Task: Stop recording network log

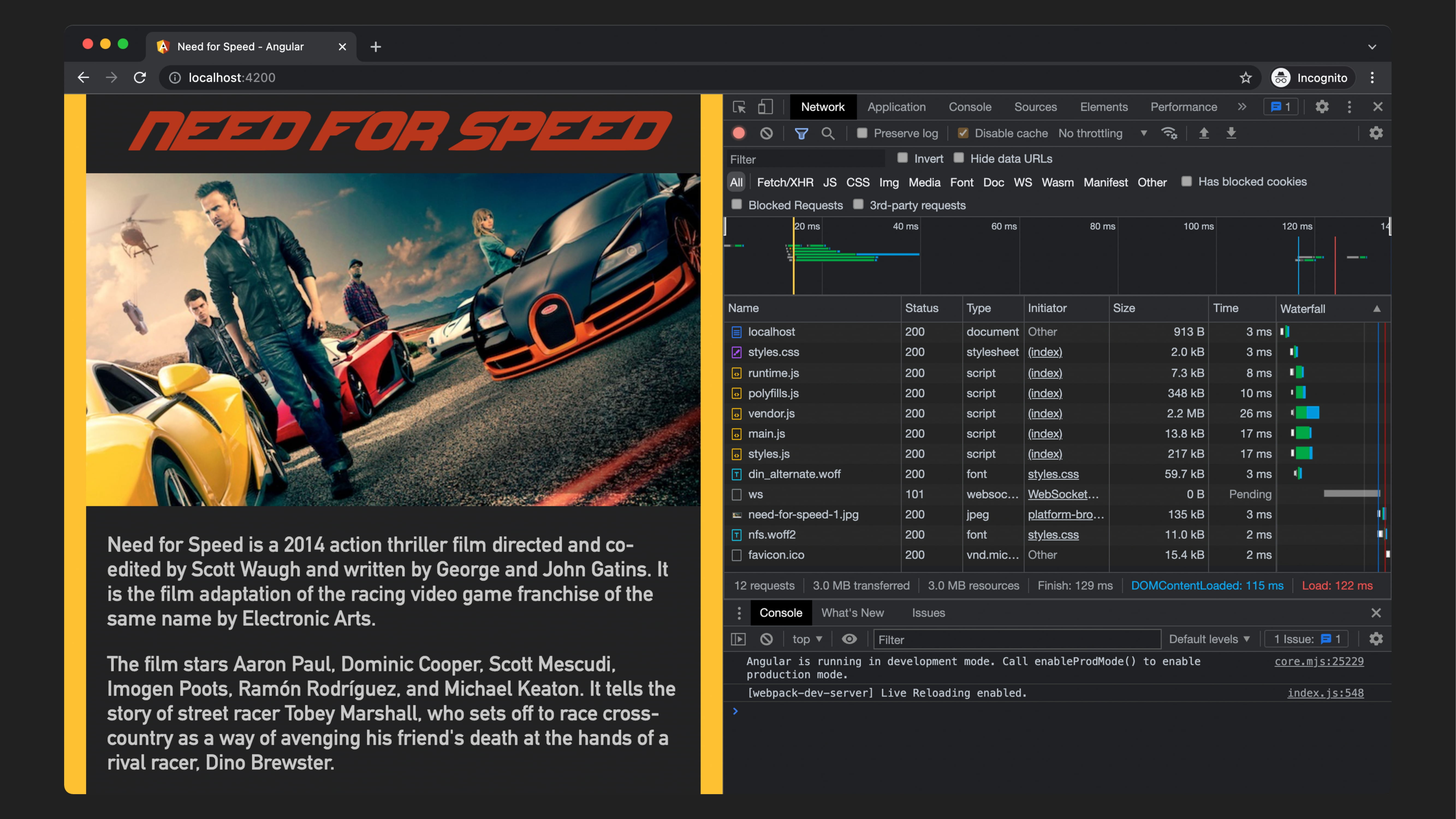Action: (739, 133)
